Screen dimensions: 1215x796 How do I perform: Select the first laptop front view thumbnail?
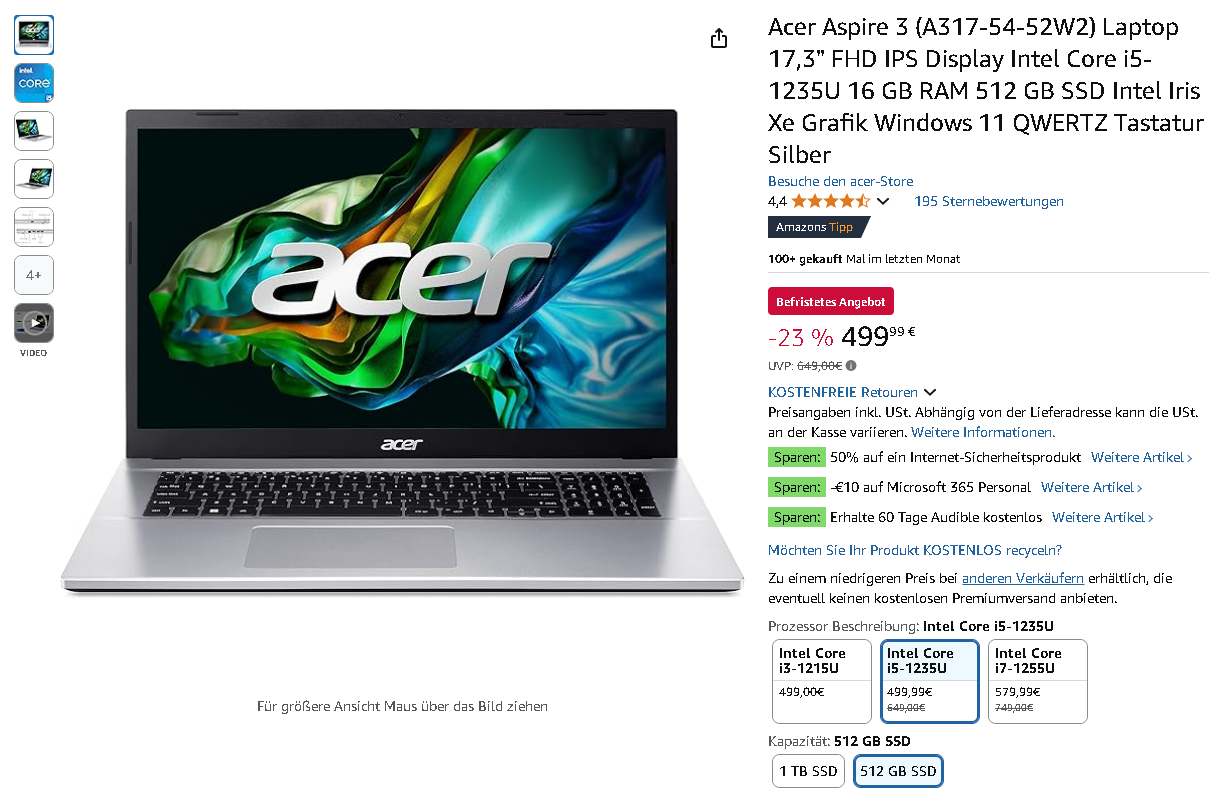[x=34, y=35]
